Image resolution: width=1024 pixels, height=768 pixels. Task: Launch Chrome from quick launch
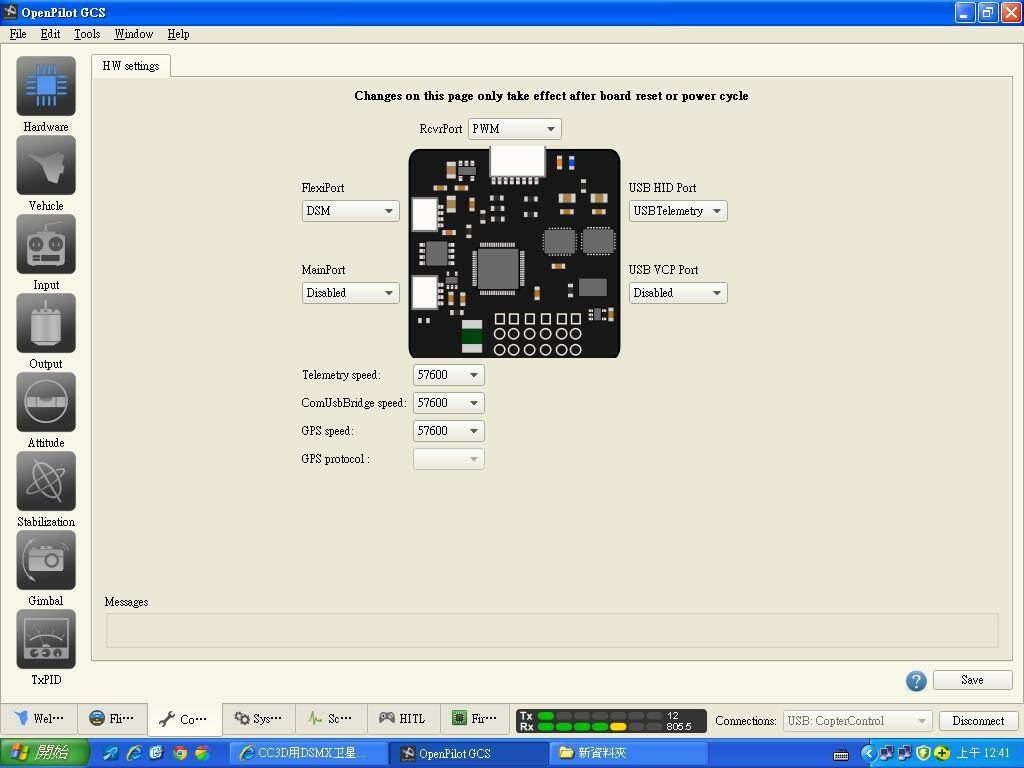pos(180,753)
